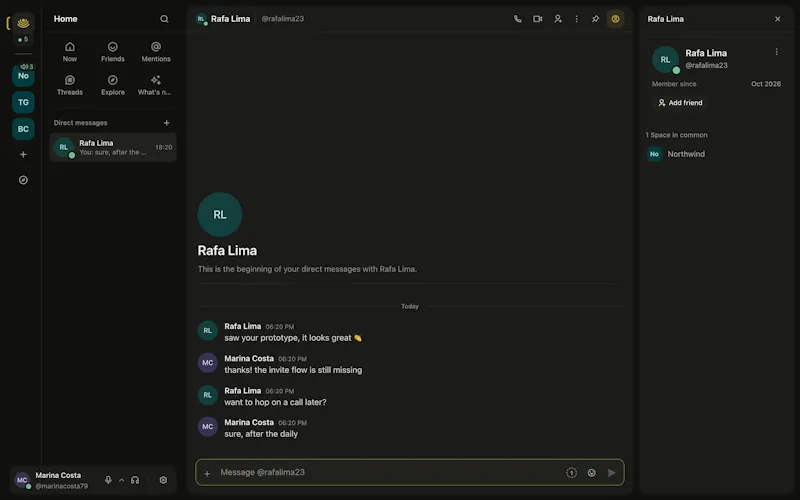Mute the microphone in user panel
The width and height of the screenshot is (800, 500).
click(108, 480)
